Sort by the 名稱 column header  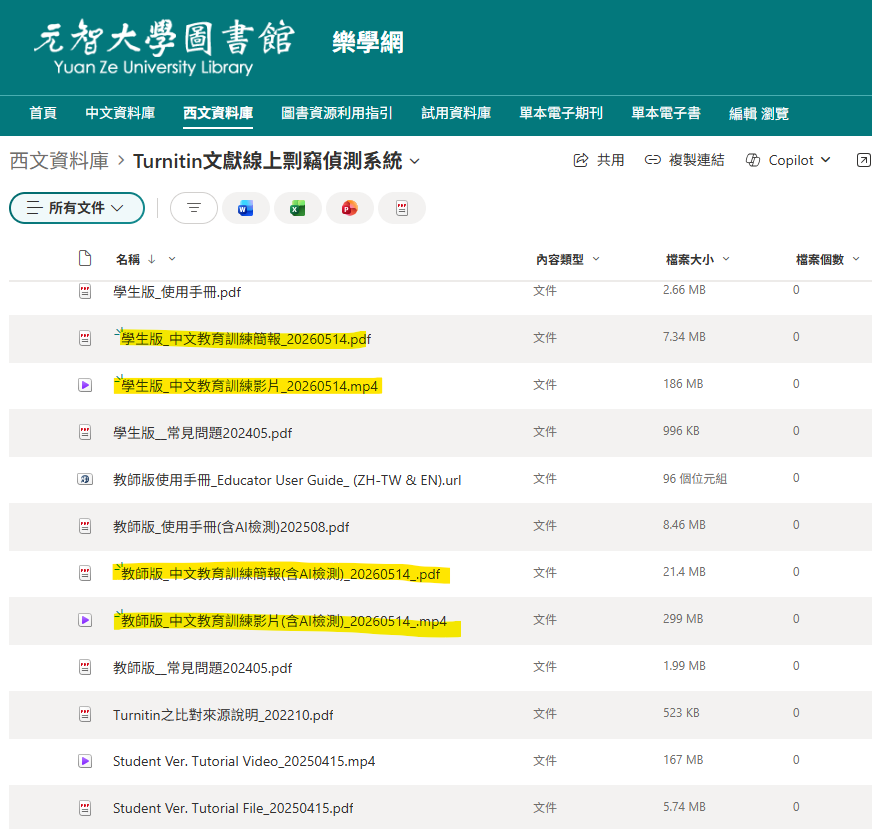pyautogui.click(x=127, y=259)
